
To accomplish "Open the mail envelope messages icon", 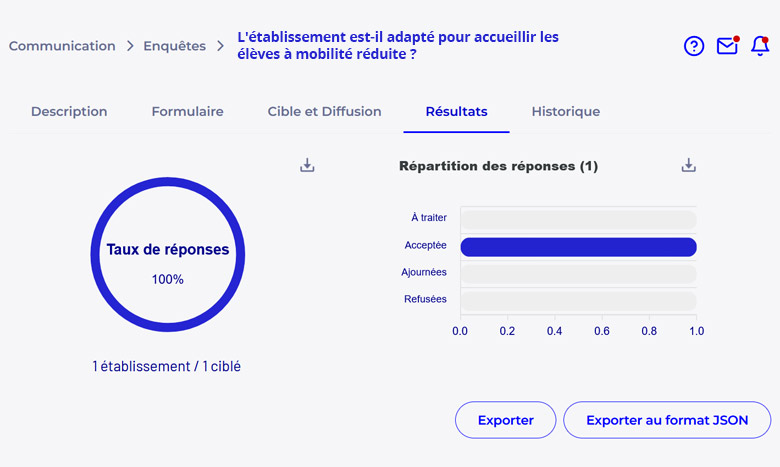I will 728,46.
